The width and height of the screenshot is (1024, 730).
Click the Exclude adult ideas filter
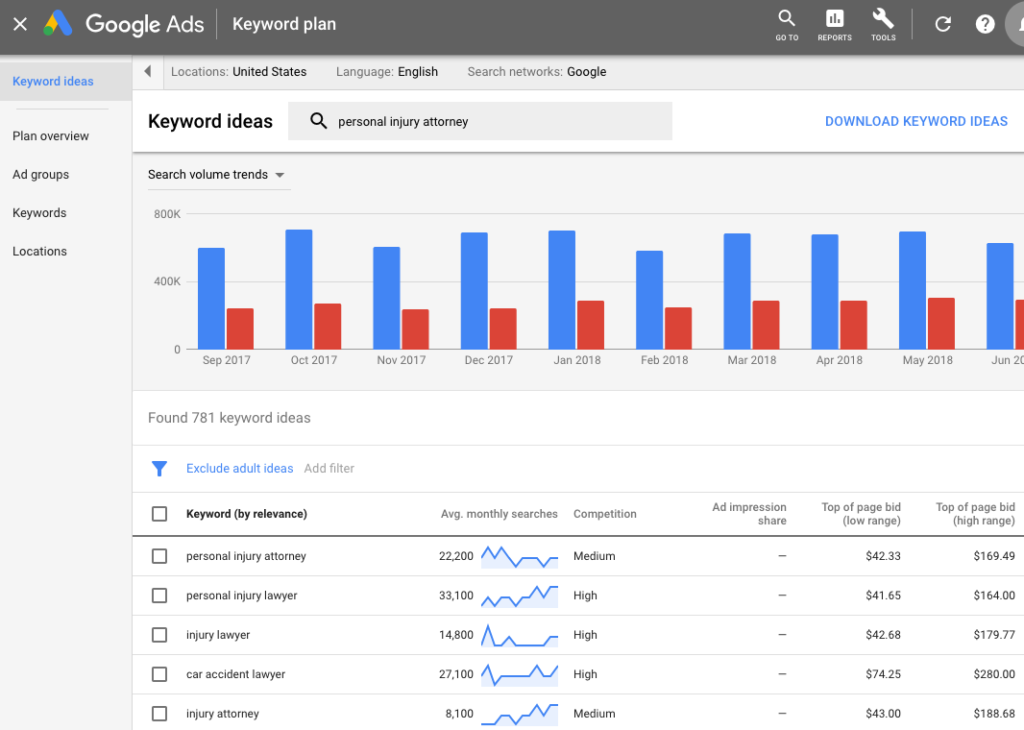tap(240, 468)
